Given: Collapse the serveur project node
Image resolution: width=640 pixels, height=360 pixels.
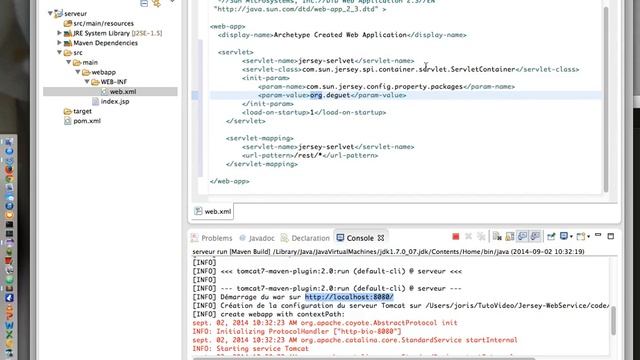Looking at the screenshot, I should (x=50, y=13).
